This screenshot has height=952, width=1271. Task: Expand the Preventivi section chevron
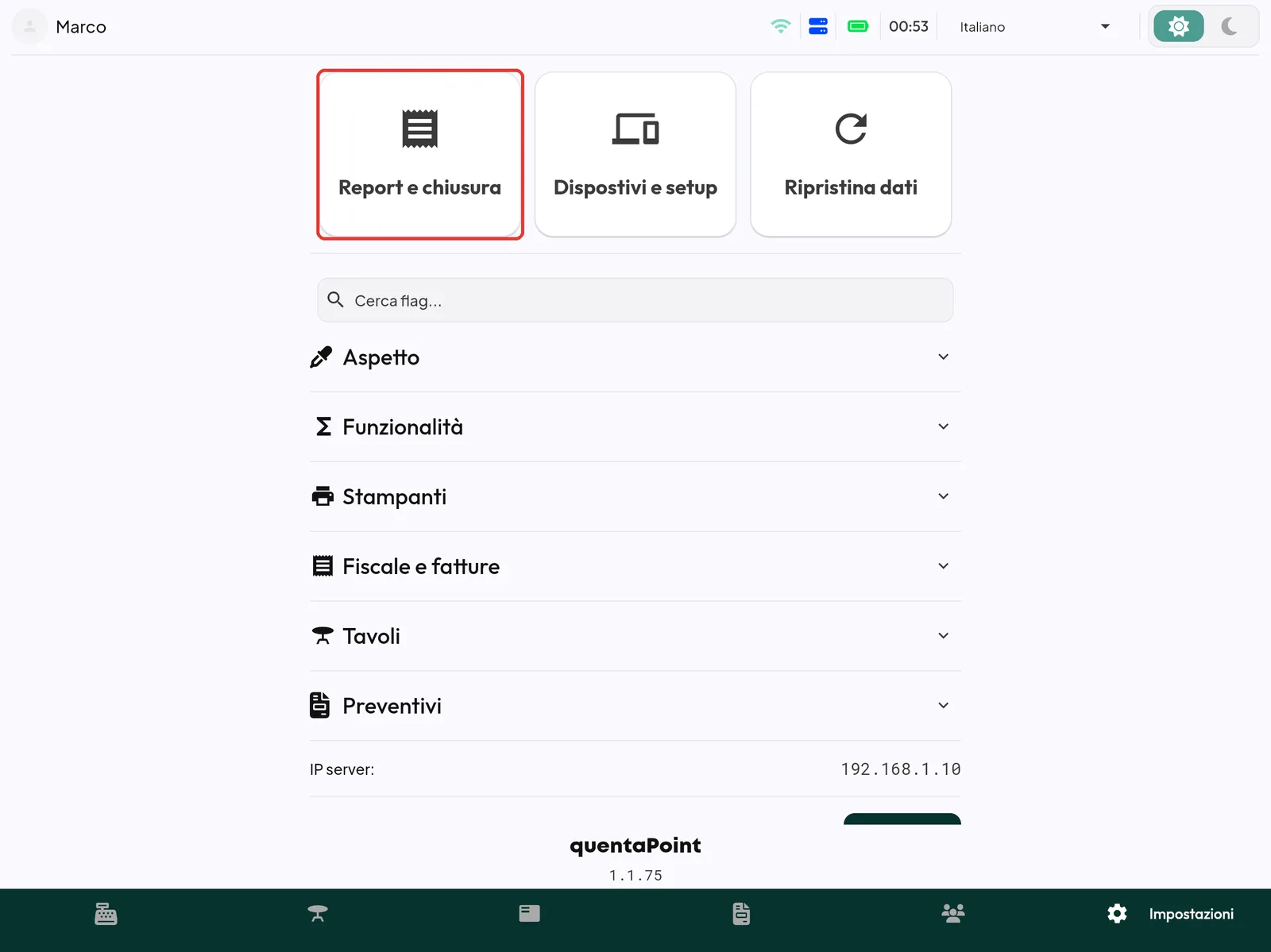(943, 706)
